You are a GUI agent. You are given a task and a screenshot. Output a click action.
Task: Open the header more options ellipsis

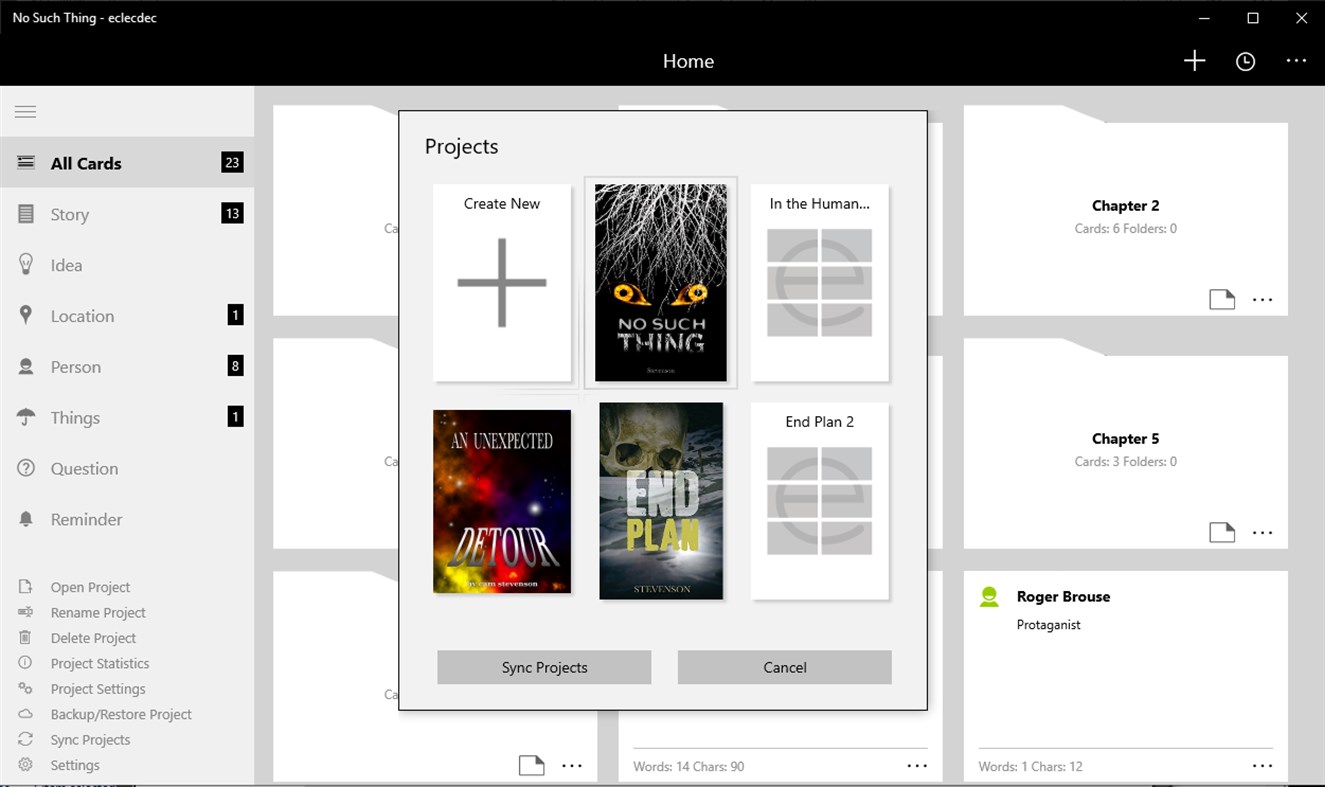point(1296,61)
